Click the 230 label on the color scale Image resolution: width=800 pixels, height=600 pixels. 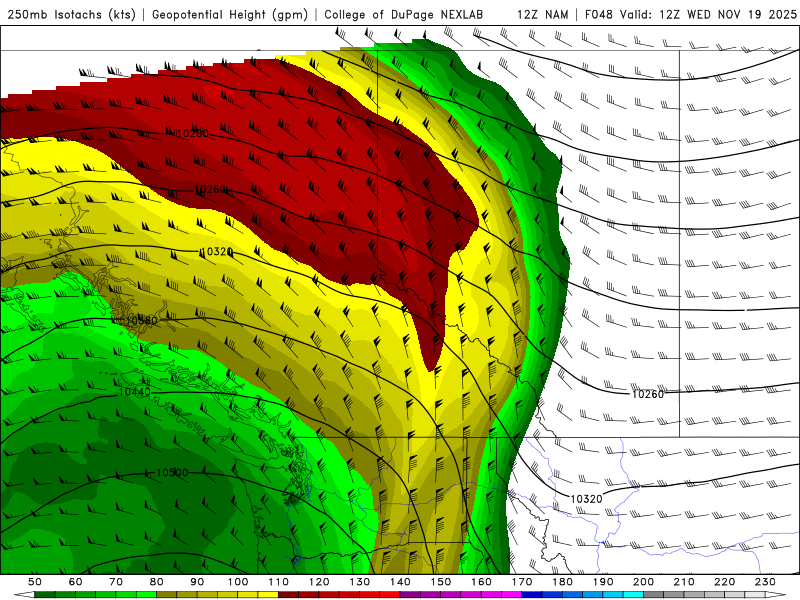[x=765, y=582]
